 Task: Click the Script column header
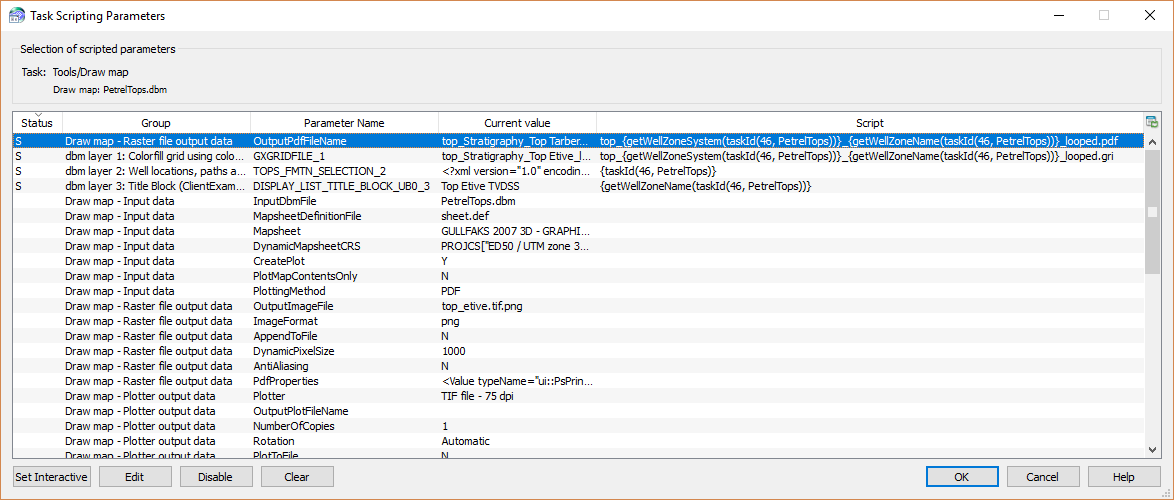coord(869,123)
